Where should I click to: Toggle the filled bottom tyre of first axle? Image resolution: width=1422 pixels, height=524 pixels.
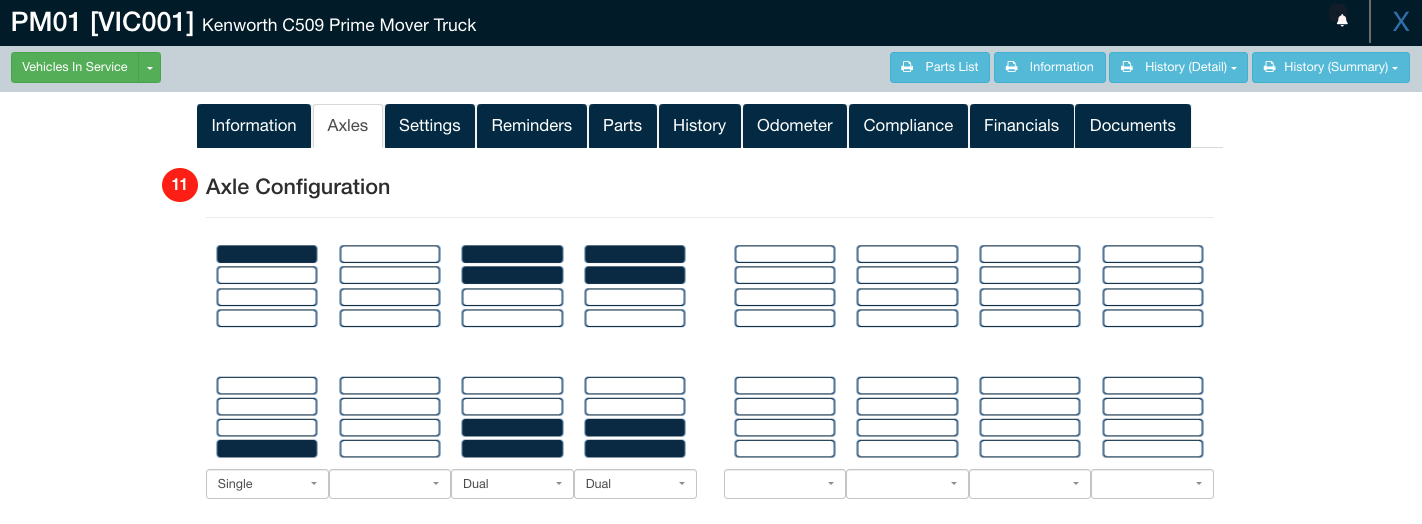tap(267, 449)
